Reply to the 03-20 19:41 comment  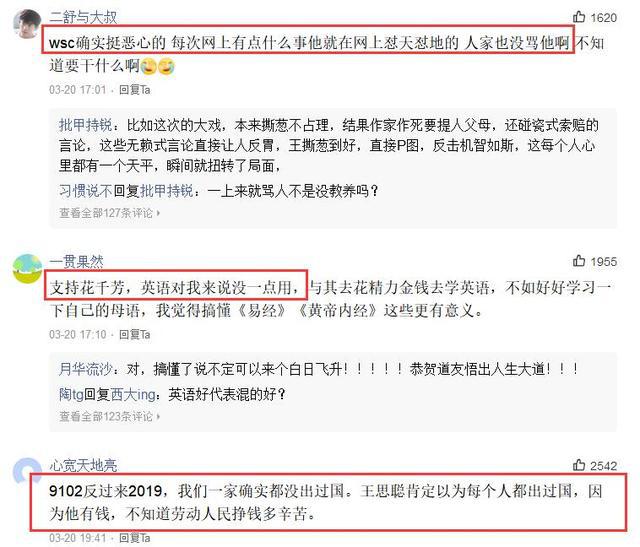[135, 538]
